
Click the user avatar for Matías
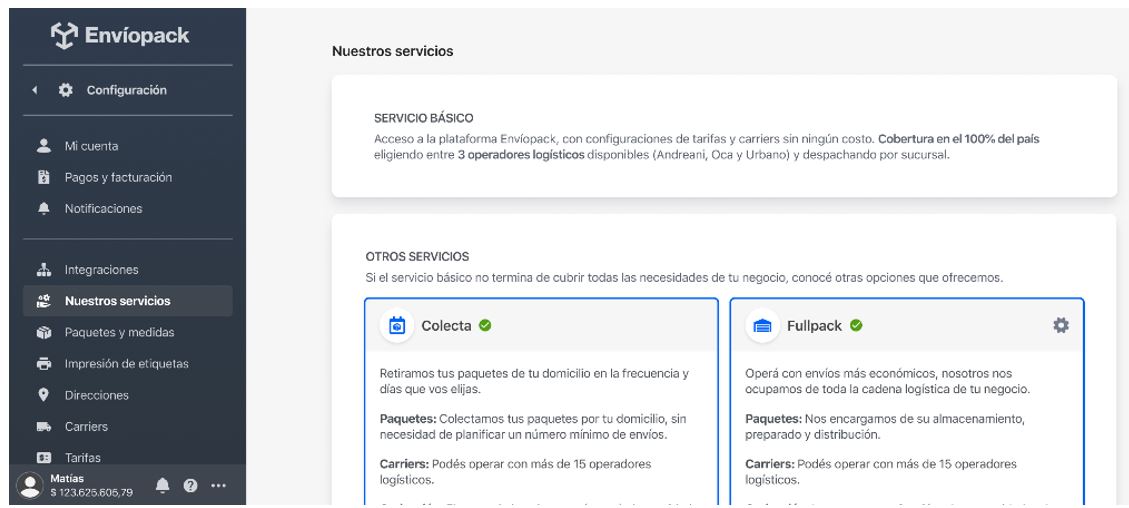pyautogui.click(x=30, y=486)
